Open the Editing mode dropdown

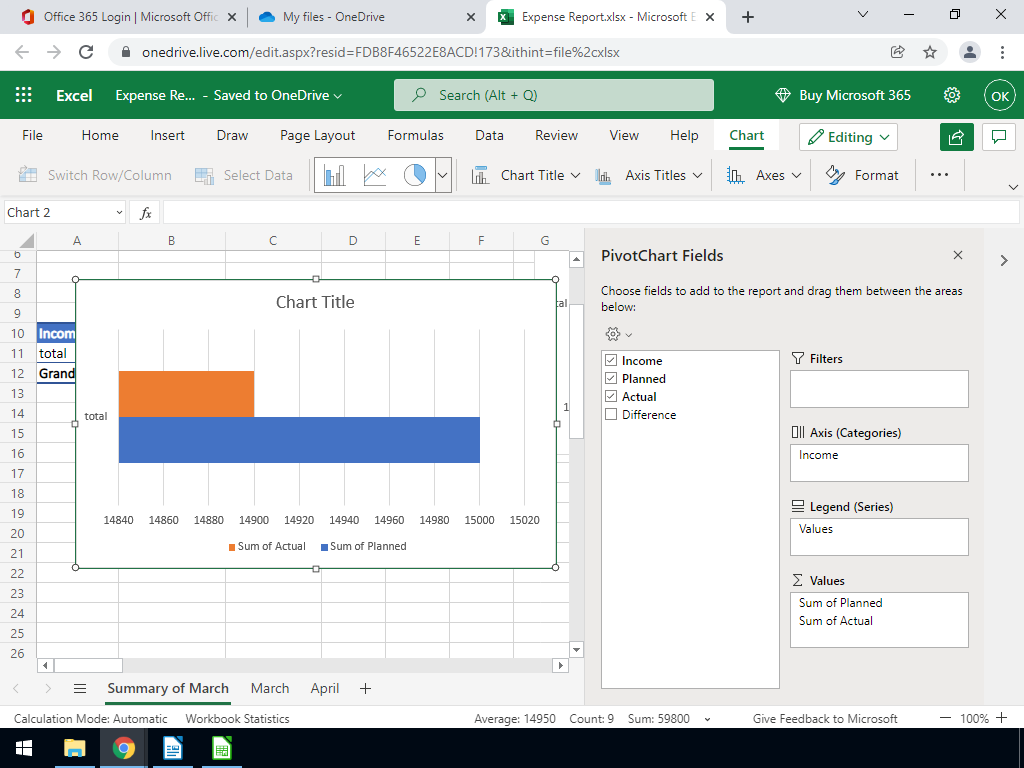click(x=848, y=137)
